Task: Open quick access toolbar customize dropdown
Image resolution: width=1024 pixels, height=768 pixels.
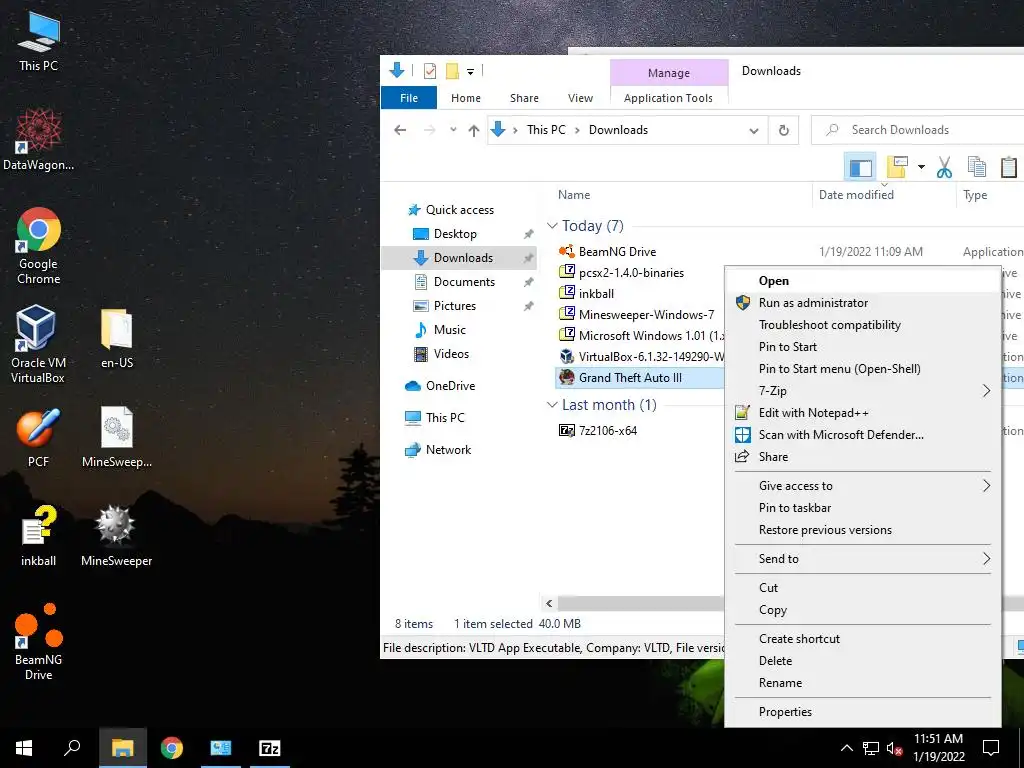Action: [x=470, y=71]
